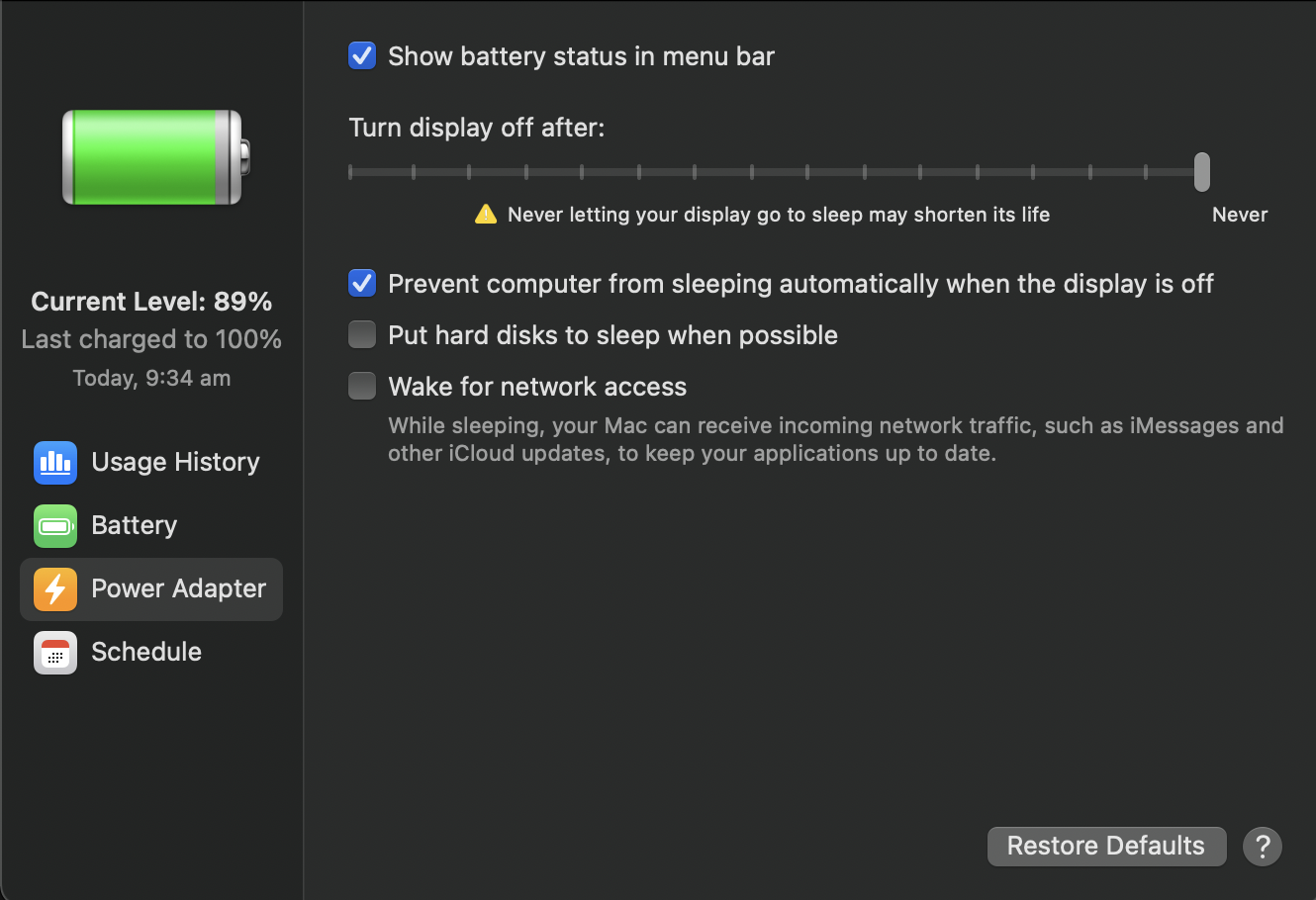The height and width of the screenshot is (900, 1316).
Task: Enable Put hard disks to sleep
Action: 362,335
